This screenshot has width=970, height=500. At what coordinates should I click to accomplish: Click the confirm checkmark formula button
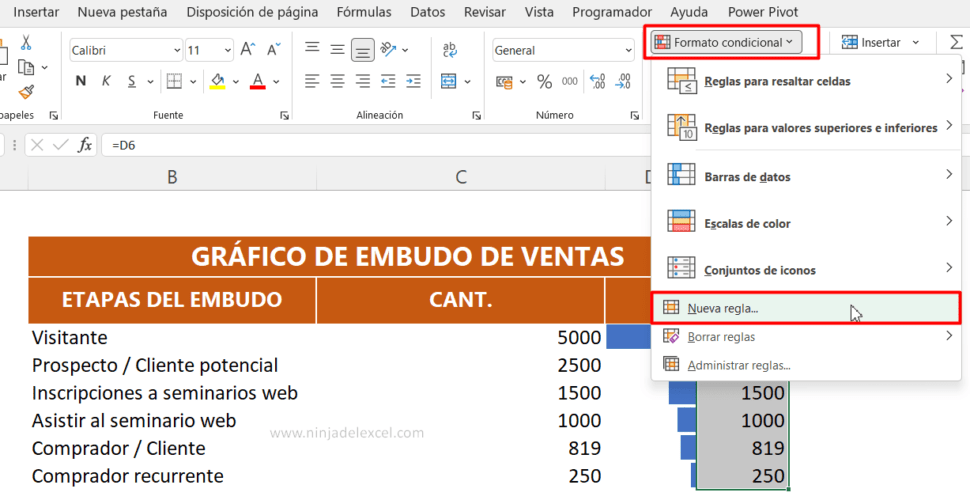click(x=61, y=145)
